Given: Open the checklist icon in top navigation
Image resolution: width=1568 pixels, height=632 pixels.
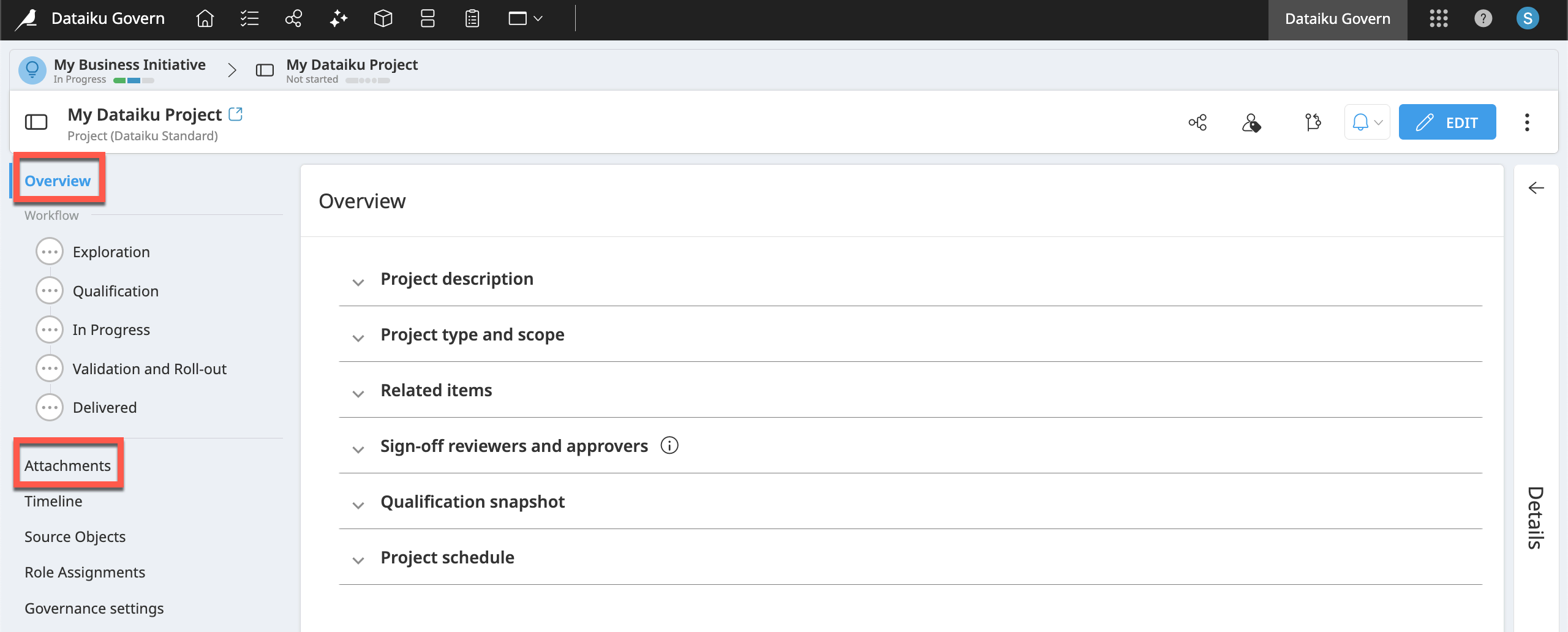Looking at the screenshot, I should coord(249,19).
